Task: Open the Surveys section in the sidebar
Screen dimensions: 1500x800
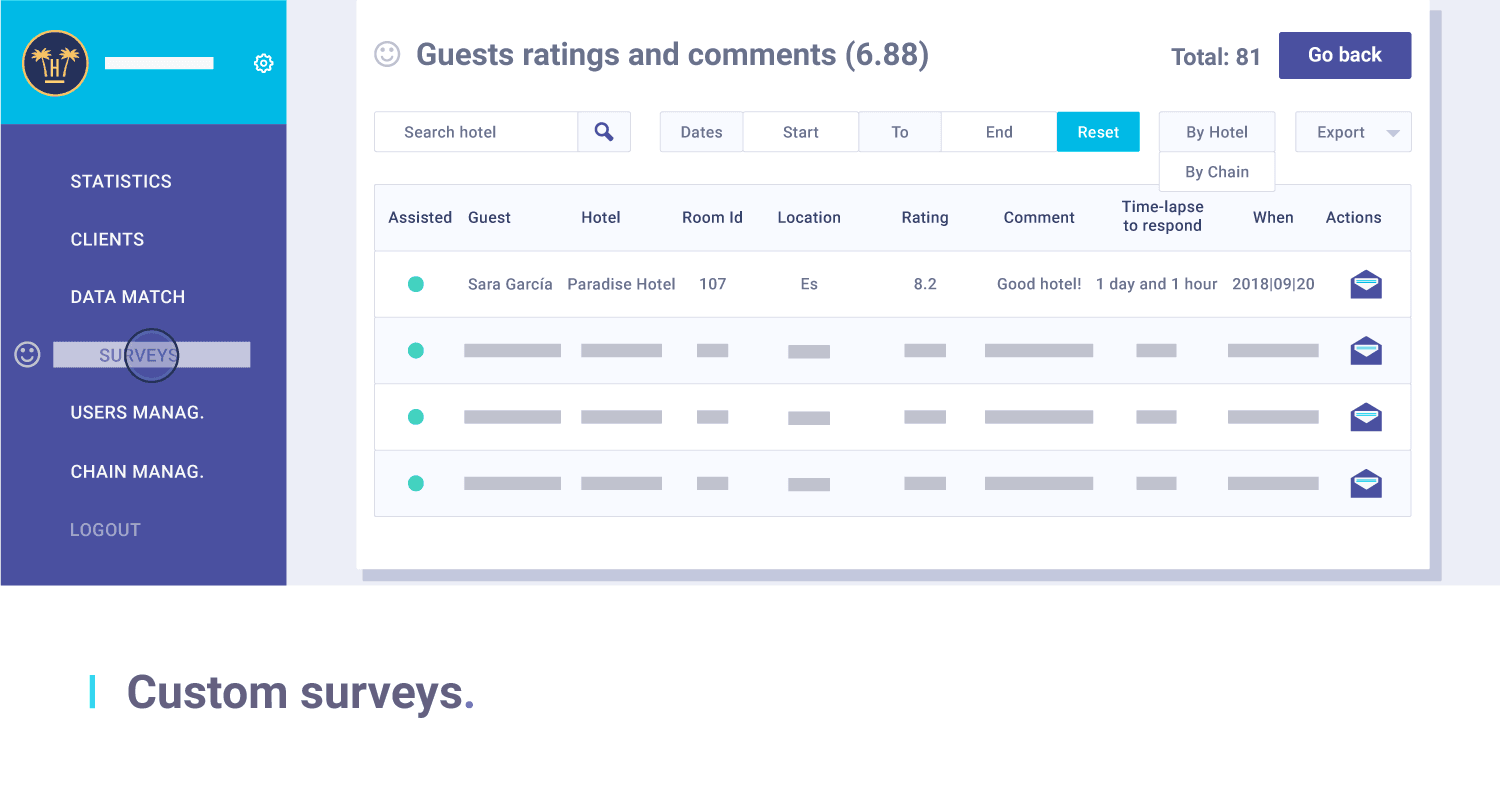Action: tap(139, 353)
